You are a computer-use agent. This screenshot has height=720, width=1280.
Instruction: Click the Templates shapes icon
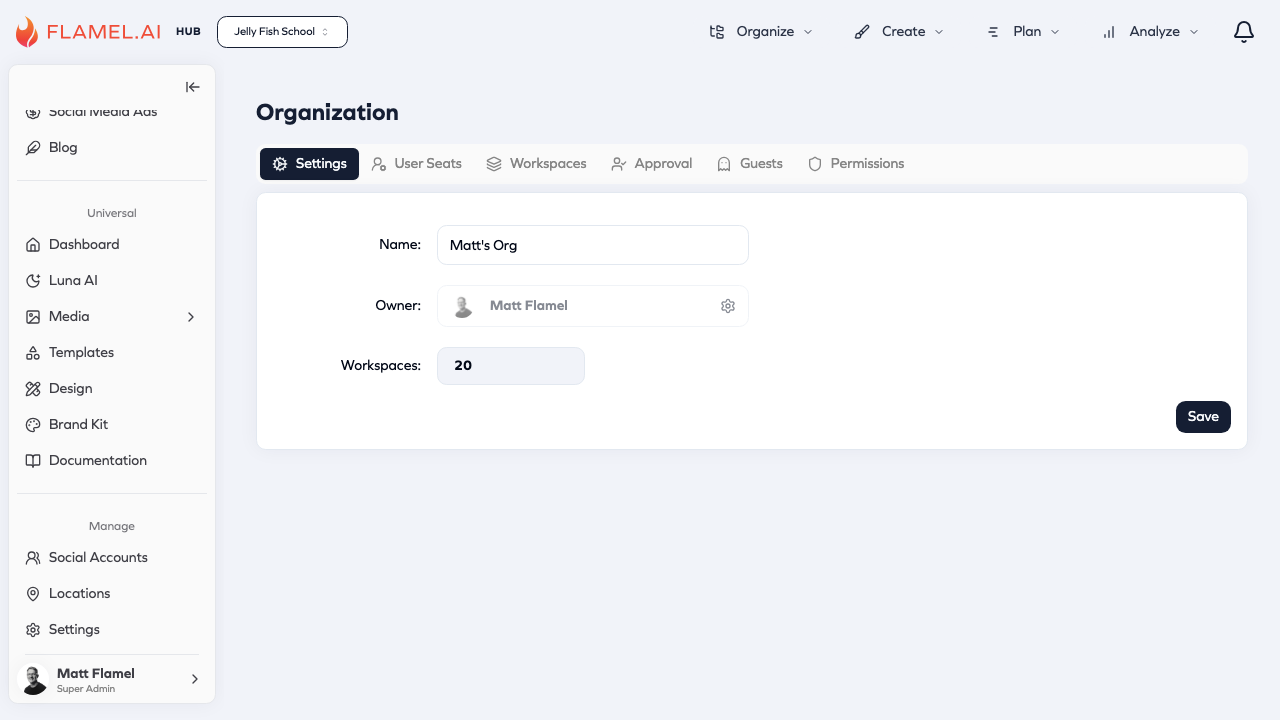33,352
